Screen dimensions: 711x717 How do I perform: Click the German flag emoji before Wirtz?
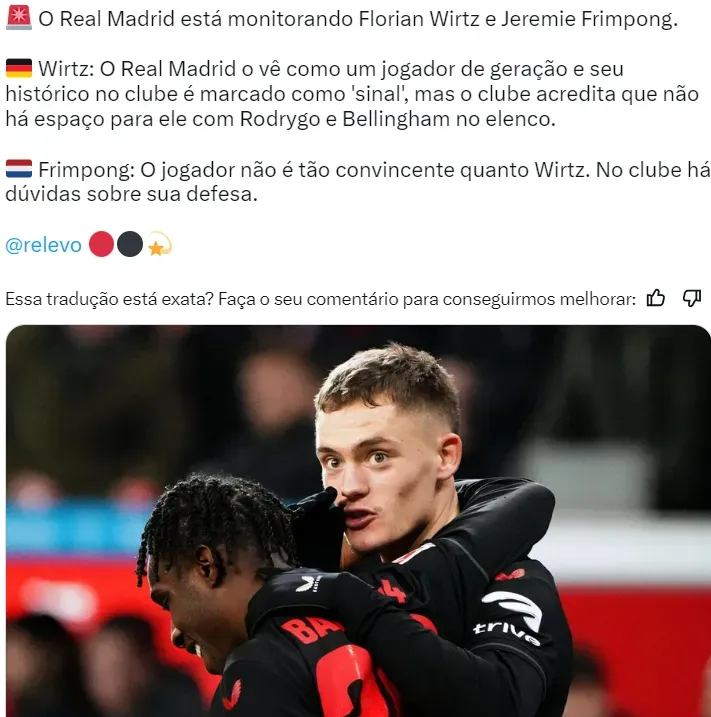coord(19,69)
